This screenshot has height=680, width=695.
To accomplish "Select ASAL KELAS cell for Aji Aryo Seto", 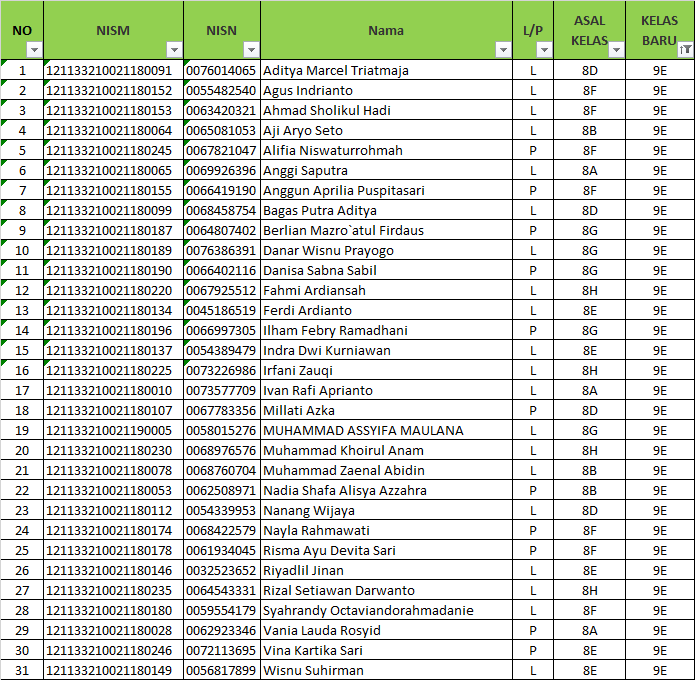I will coord(590,130).
